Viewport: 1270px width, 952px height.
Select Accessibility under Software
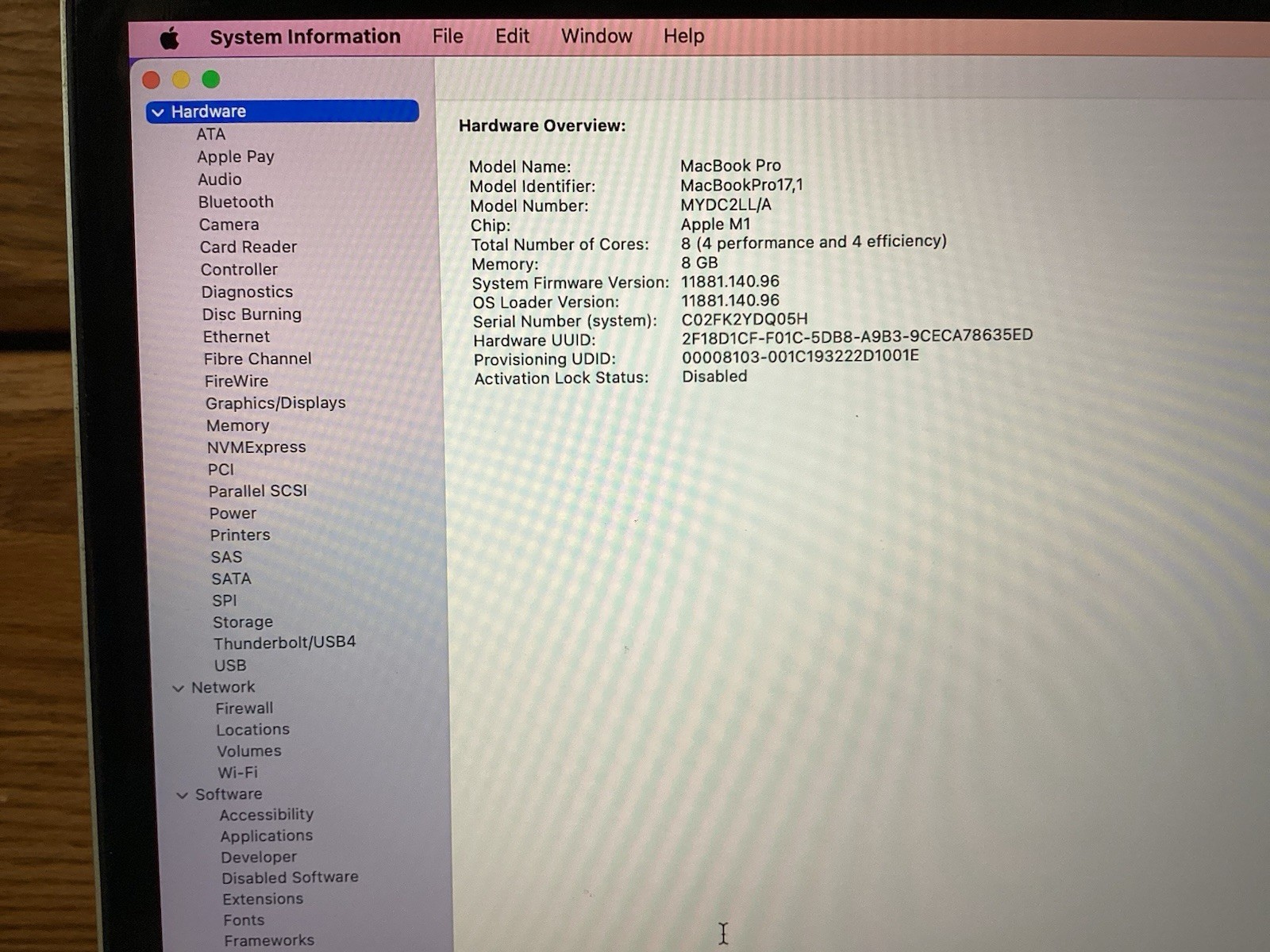267,815
